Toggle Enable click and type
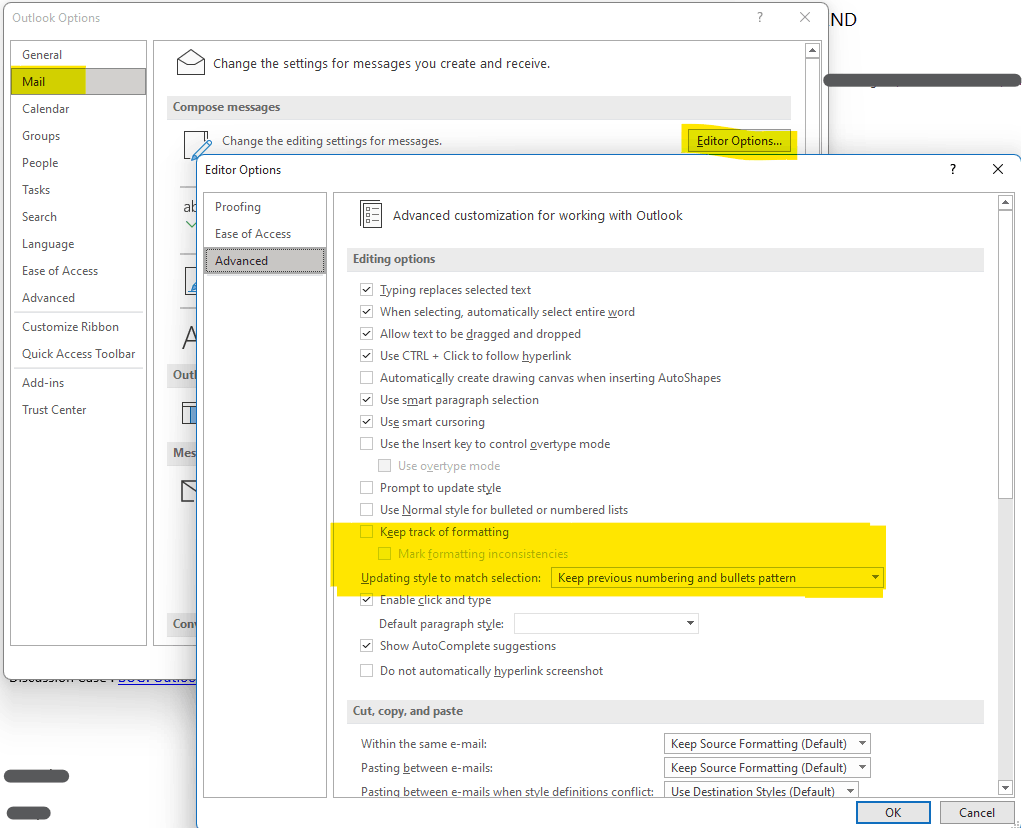 [367, 600]
